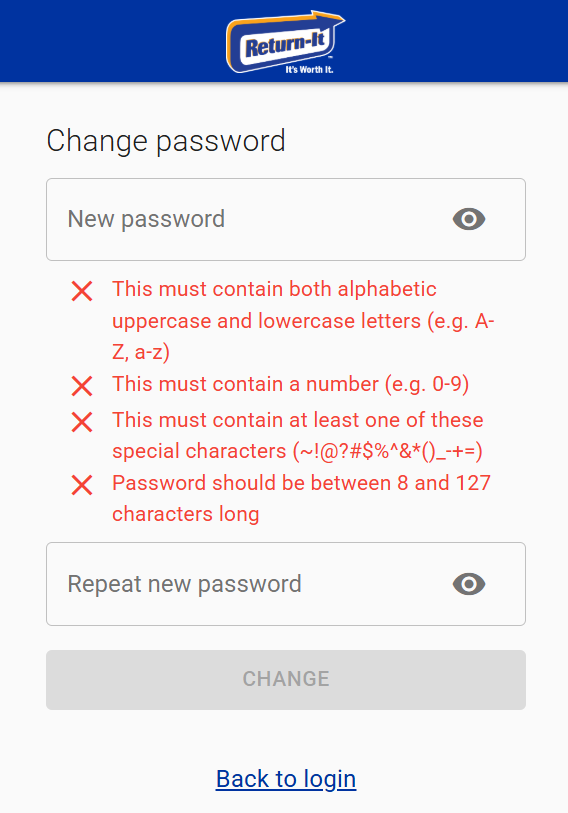This screenshot has width=568, height=813.
Task: Select the 8 and 127 characters rule text
Action: 301,499
